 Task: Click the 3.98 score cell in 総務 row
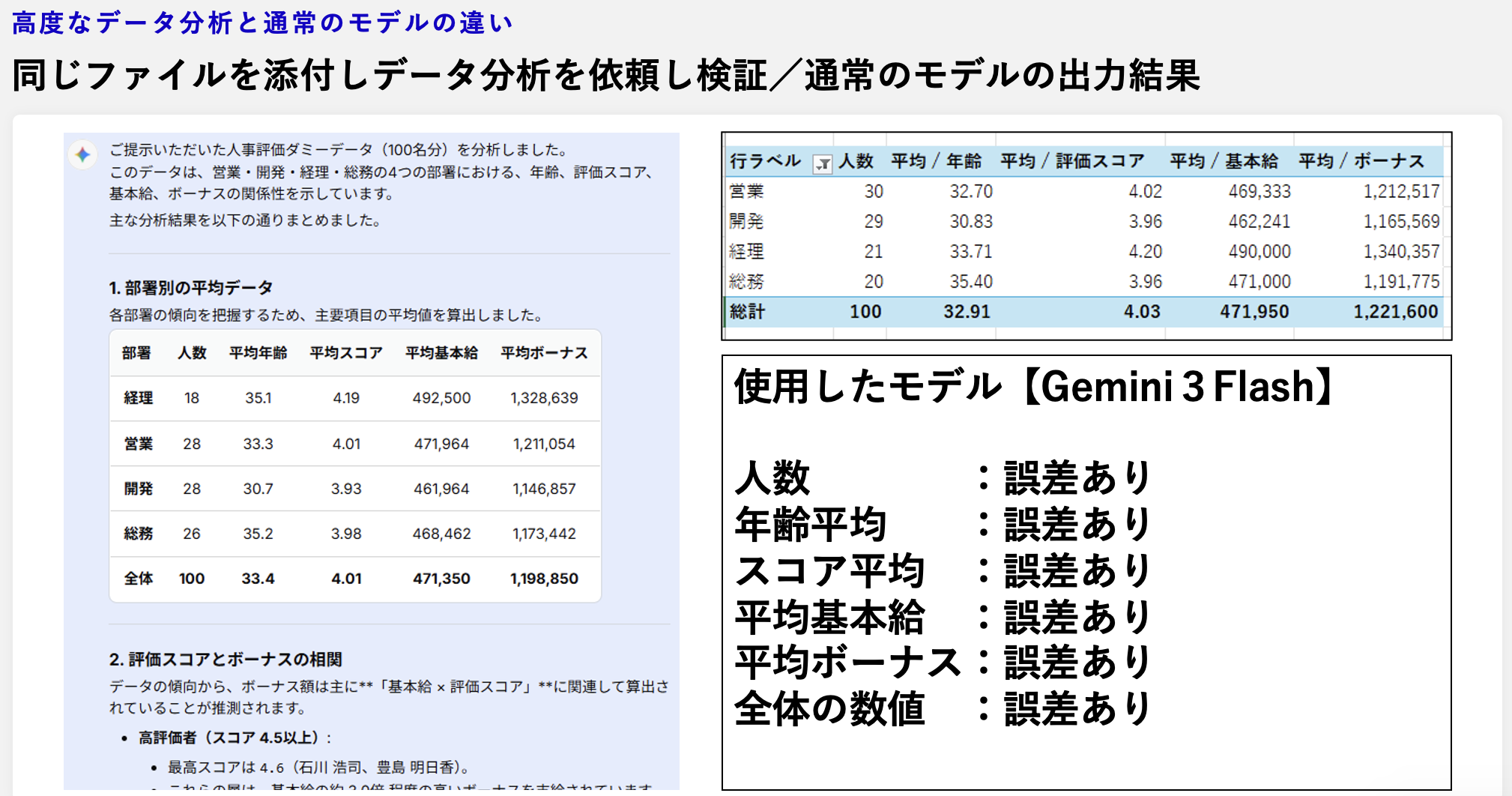click(346, 534)
